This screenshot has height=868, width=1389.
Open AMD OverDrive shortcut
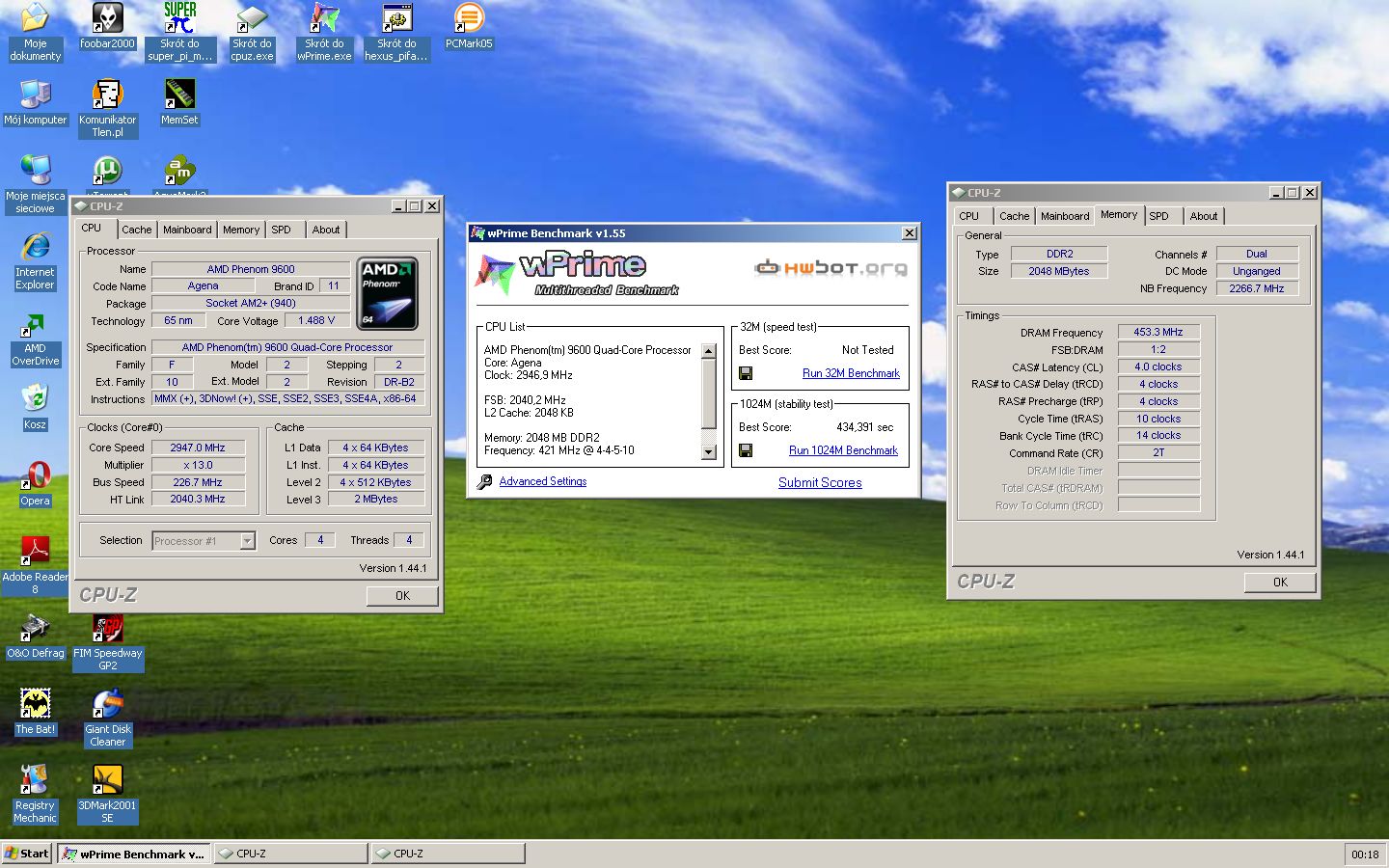tap(35, 338)
